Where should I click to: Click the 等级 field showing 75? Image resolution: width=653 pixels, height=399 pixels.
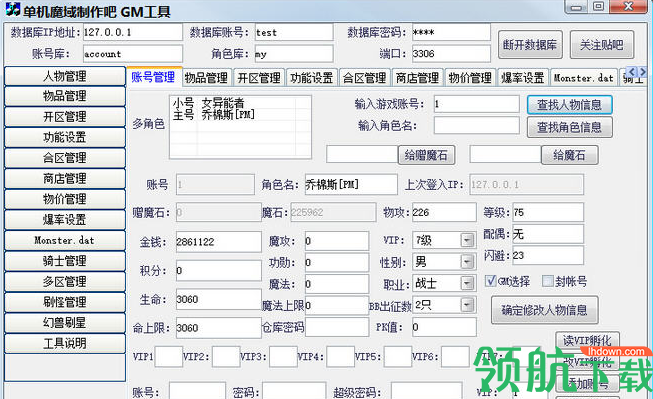[x=548, y=212]
